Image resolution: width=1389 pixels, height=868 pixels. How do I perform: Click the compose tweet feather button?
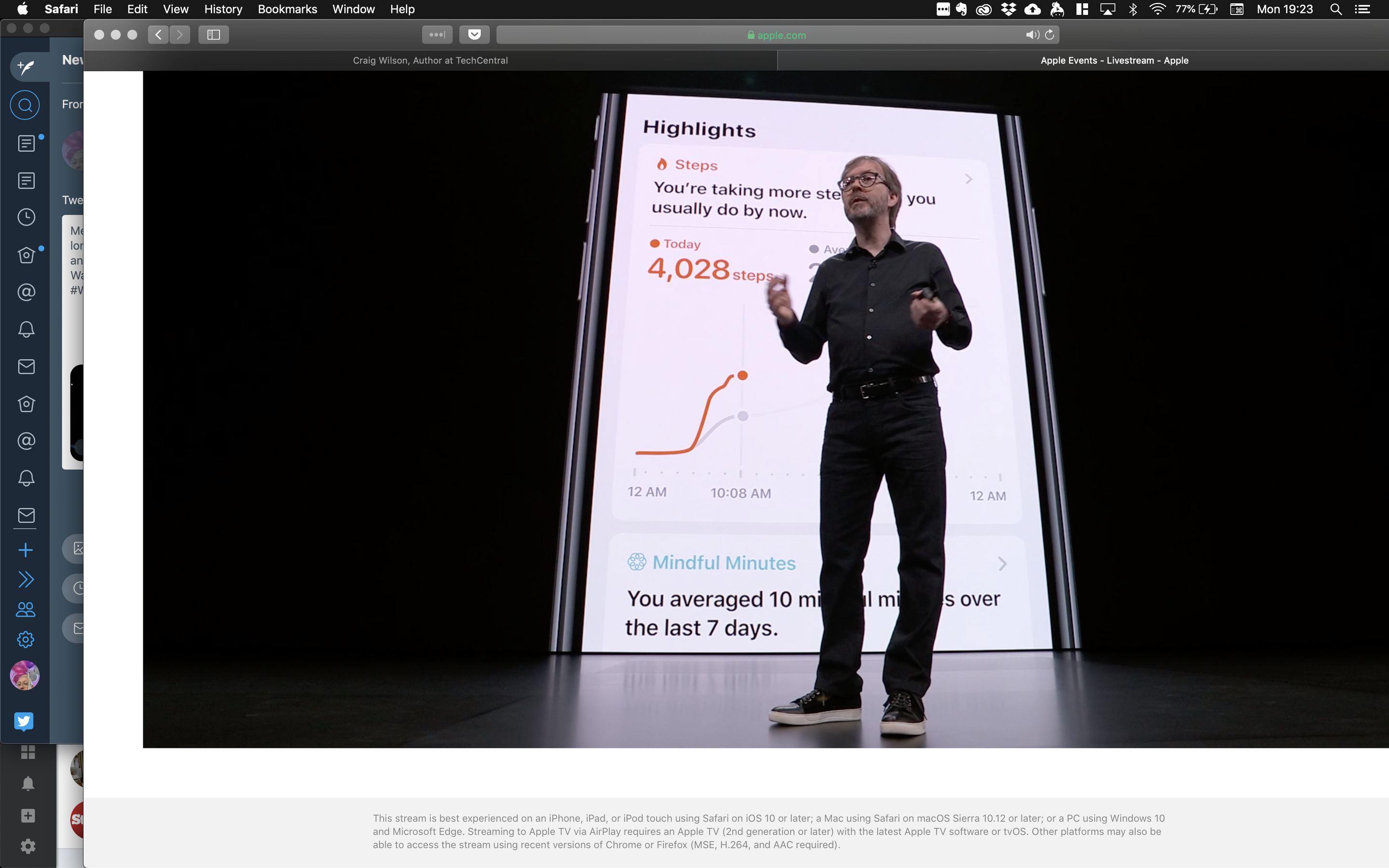[25, 67]
